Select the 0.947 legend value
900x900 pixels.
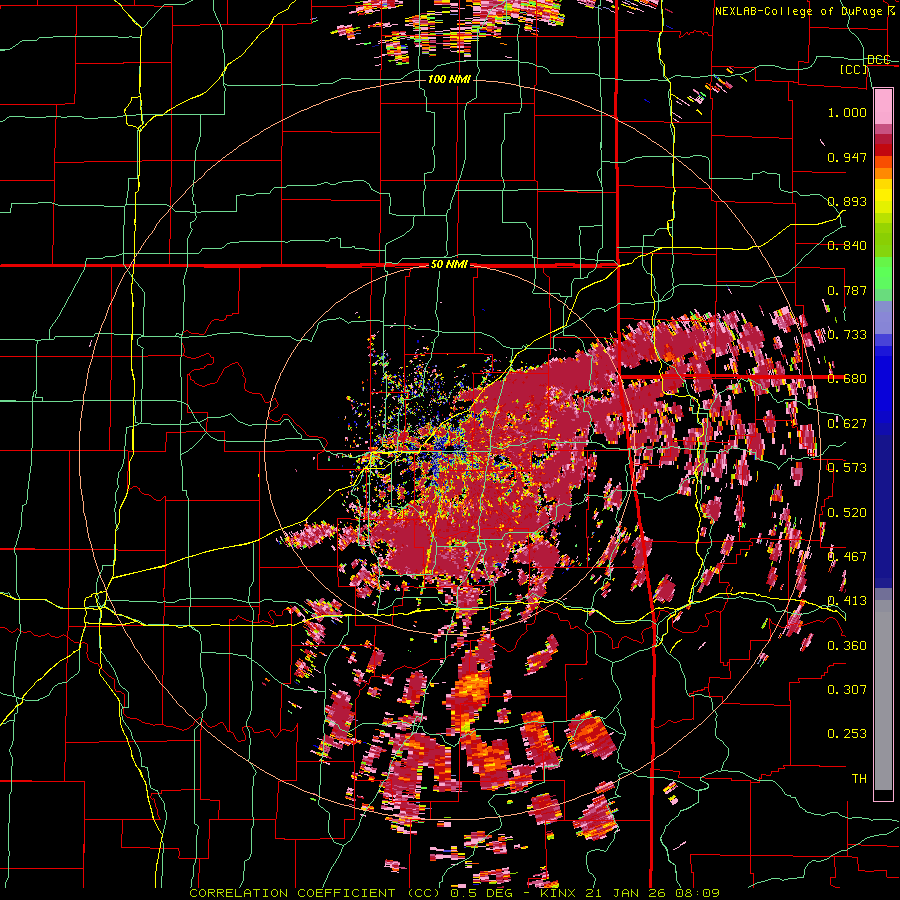point(847,157)
